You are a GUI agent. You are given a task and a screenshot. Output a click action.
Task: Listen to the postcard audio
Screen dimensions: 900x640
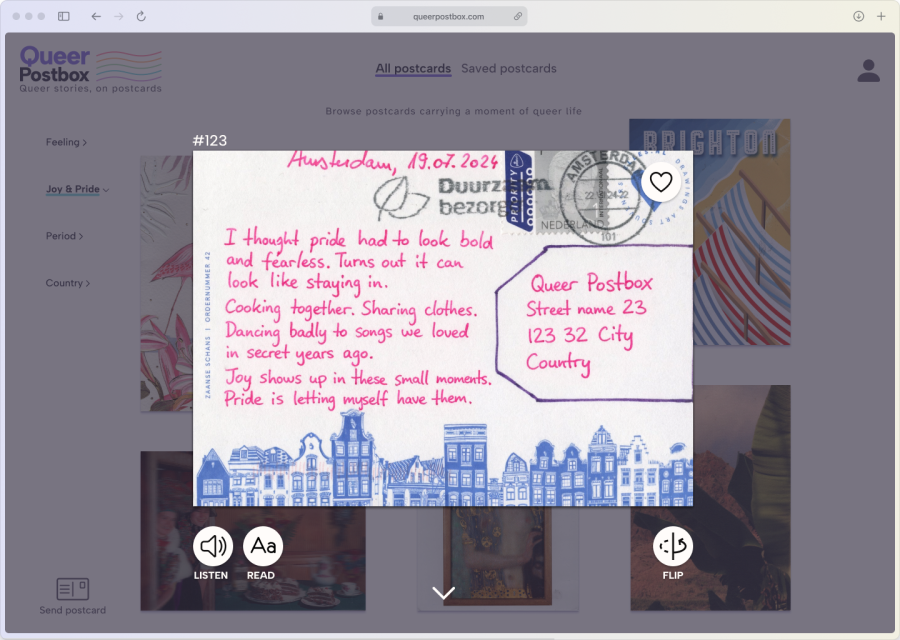(x=212, y=546)
